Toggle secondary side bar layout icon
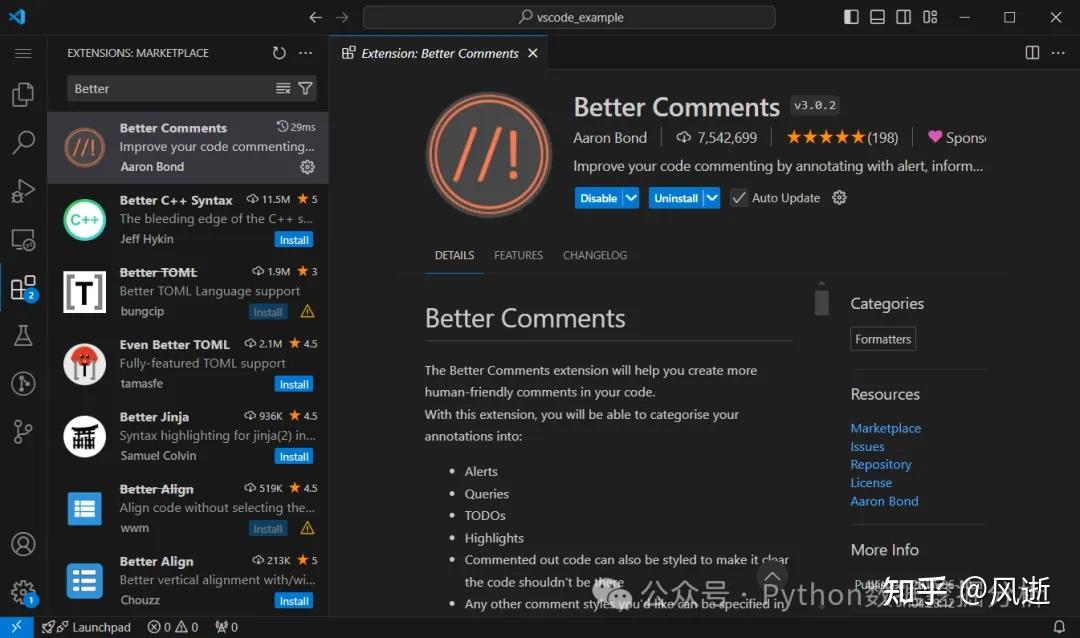Image resolution: width=1080 pixels, height=638 pixels. [904, 17]
